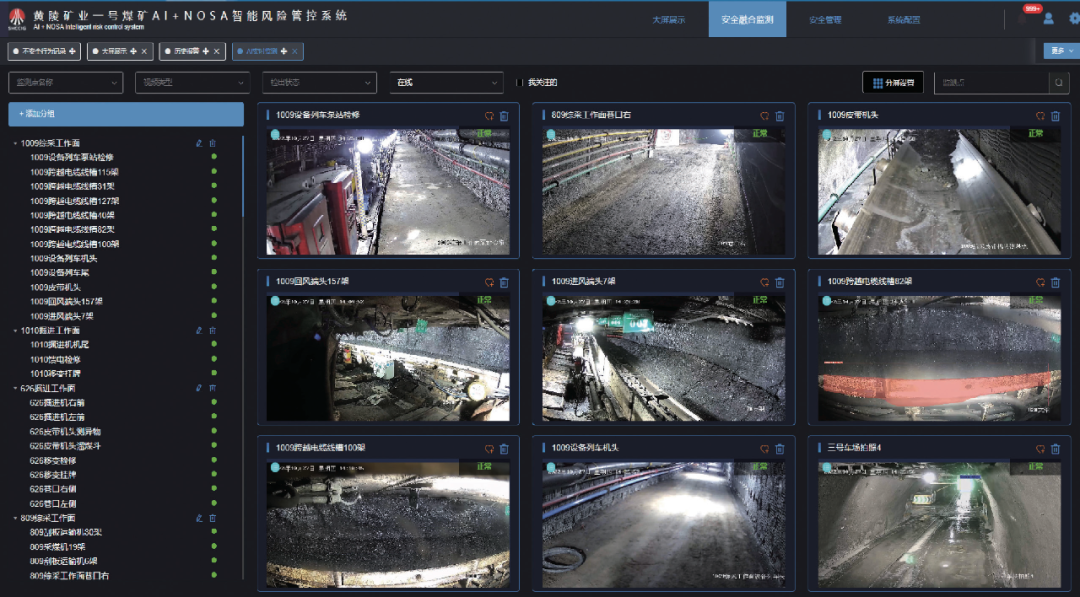
Task: Open the 监测点名称 filter dropdown
Action: click(65, 83)
